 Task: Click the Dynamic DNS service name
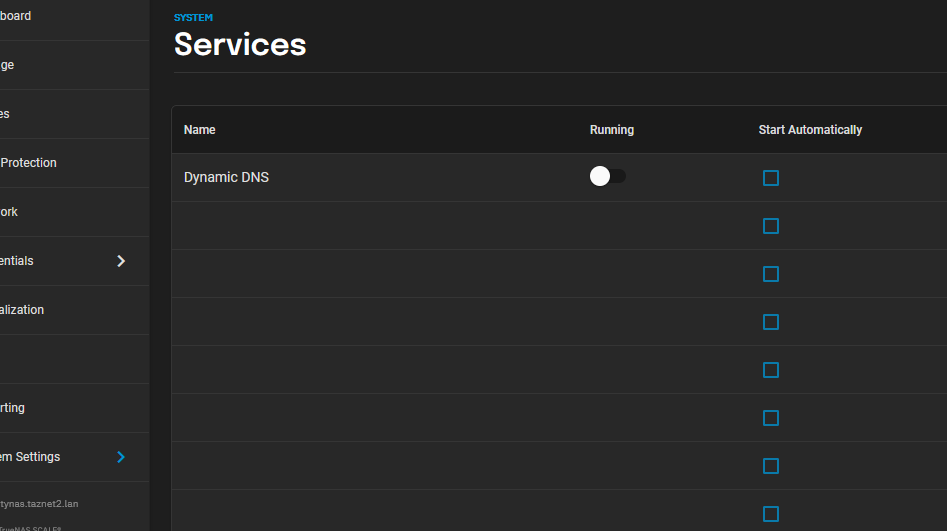pos(226,178)
